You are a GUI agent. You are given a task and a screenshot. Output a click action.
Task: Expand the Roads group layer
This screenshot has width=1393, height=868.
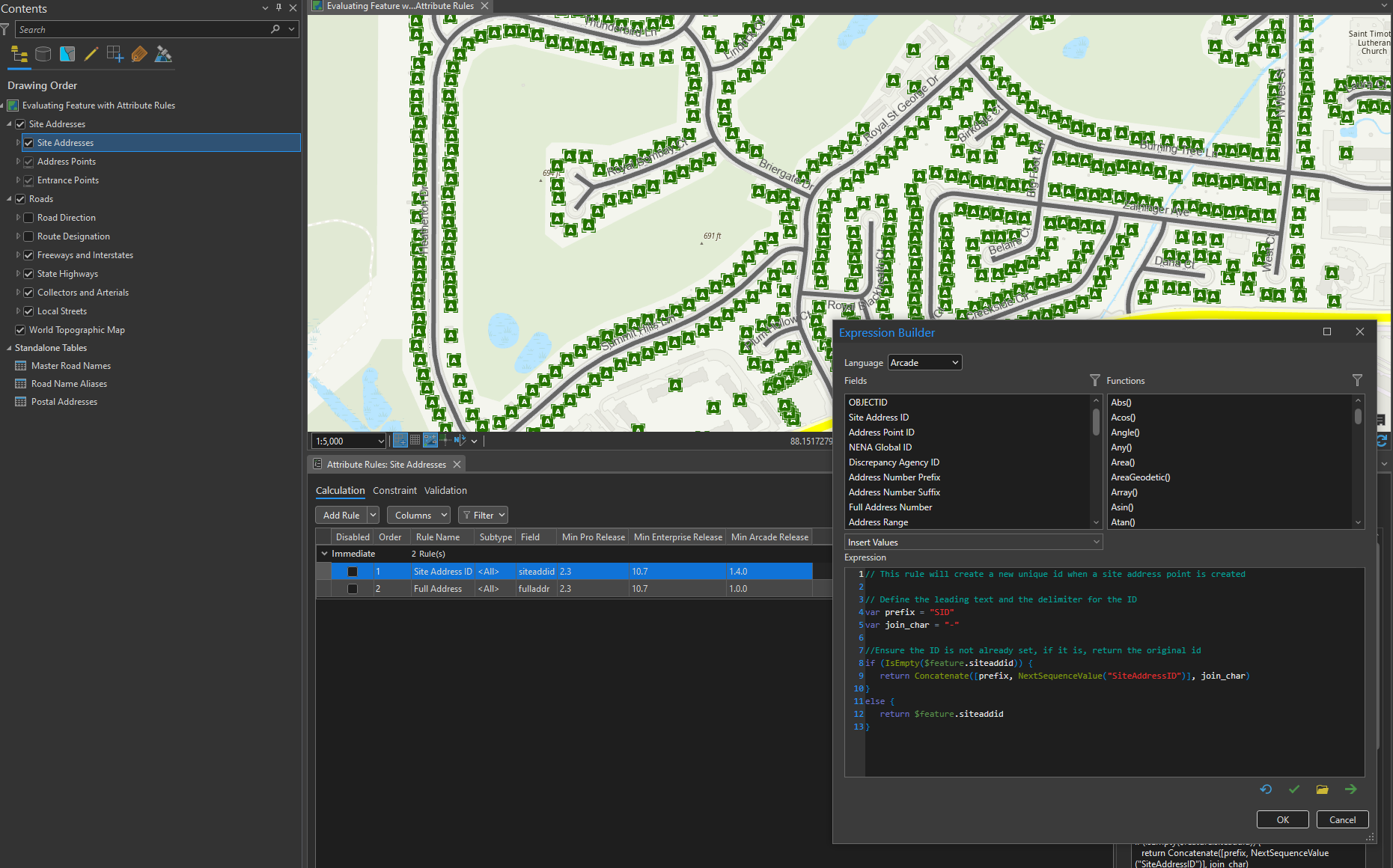pos(10,198)
